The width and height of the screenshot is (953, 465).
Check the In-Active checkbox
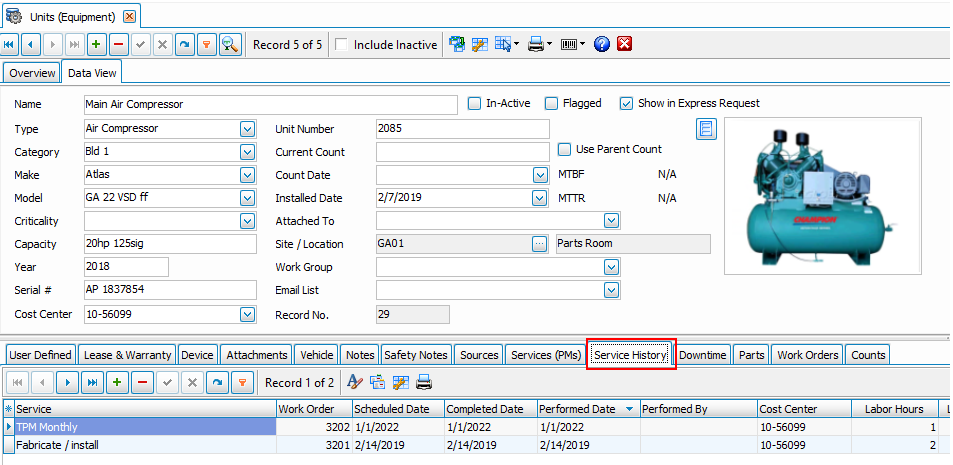click(474, 104)
